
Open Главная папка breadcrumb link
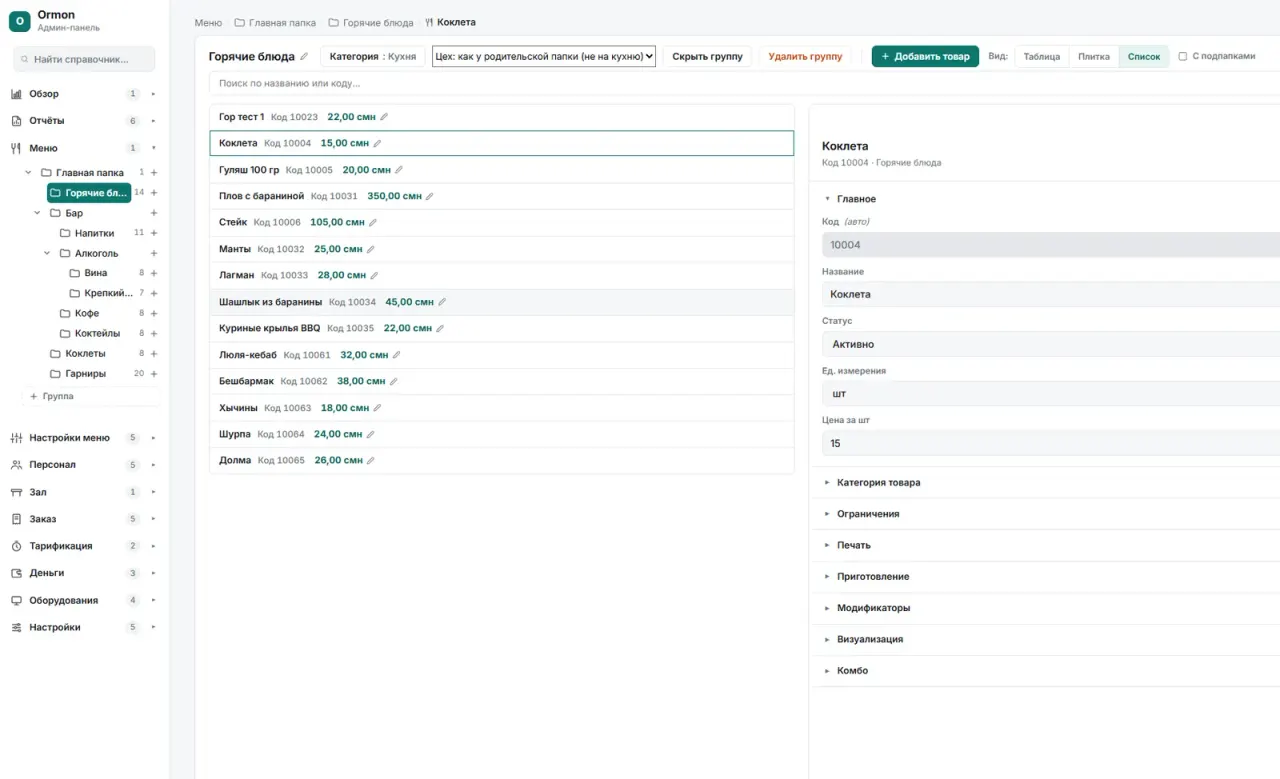[276, 22]
